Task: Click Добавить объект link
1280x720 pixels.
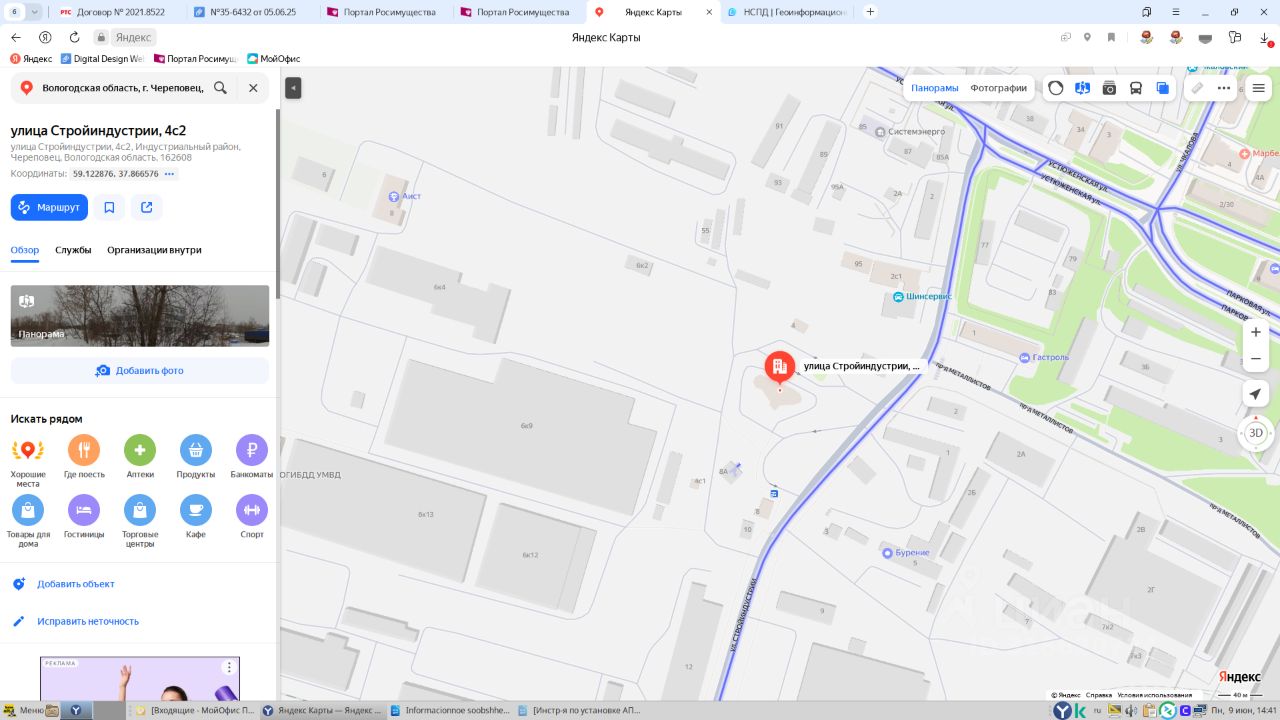Action: point(75,584)
